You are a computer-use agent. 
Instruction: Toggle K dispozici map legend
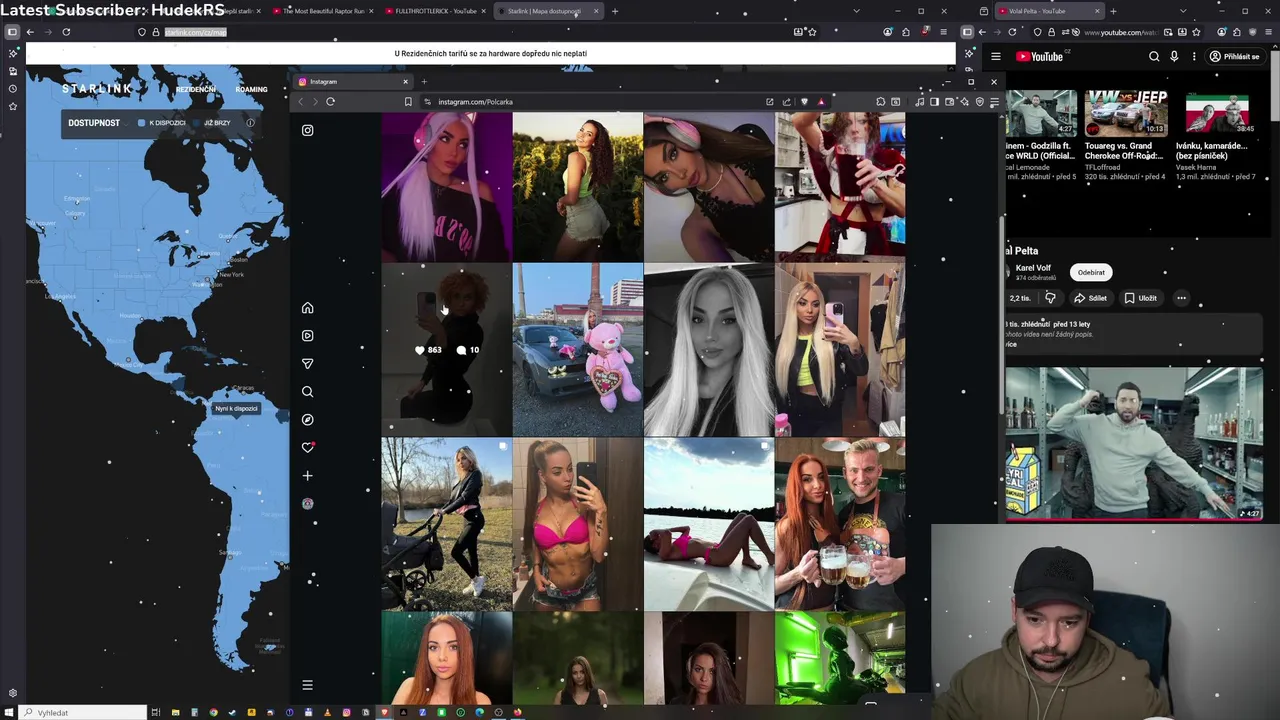(162, 123)
